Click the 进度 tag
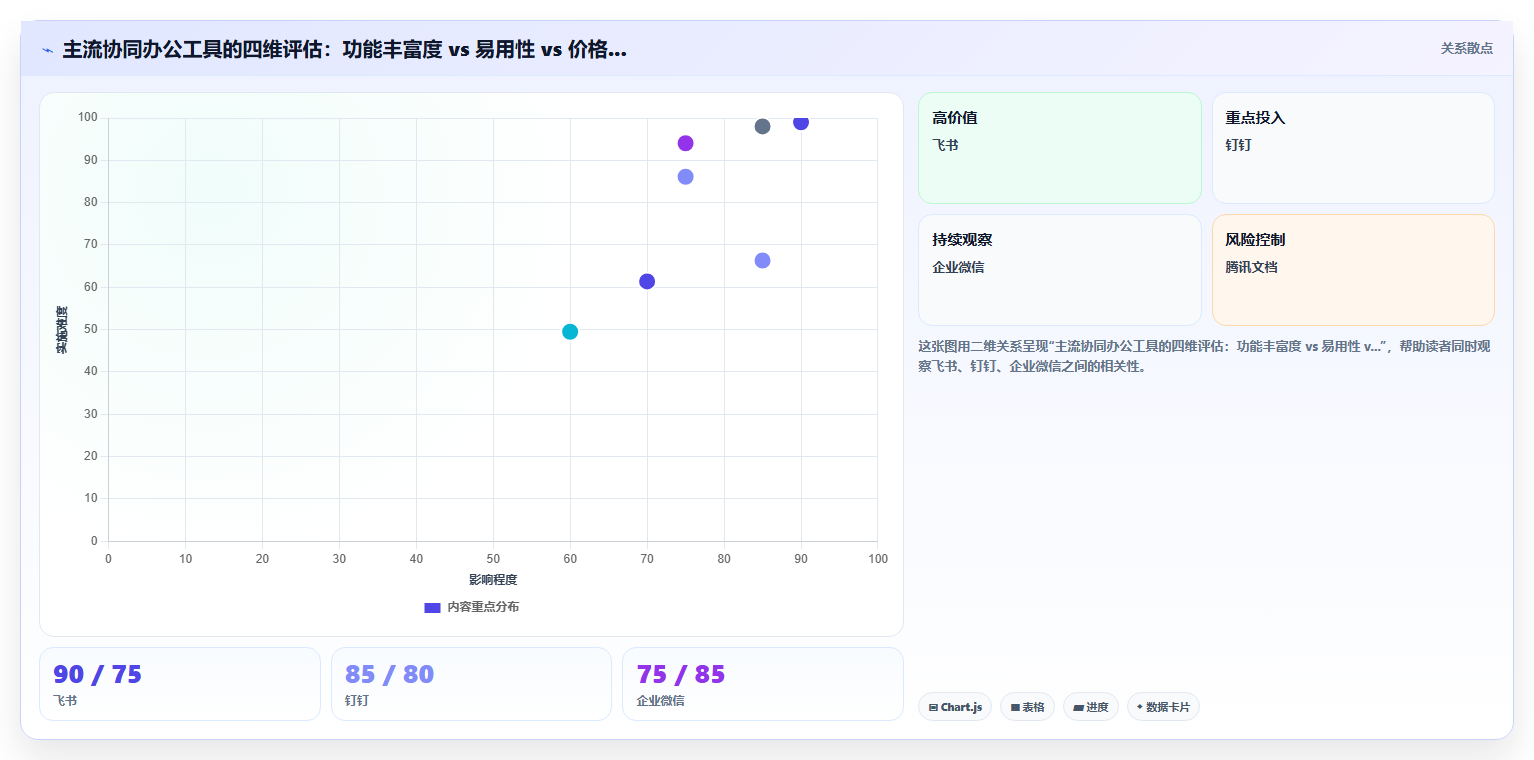 [1091, 707]
